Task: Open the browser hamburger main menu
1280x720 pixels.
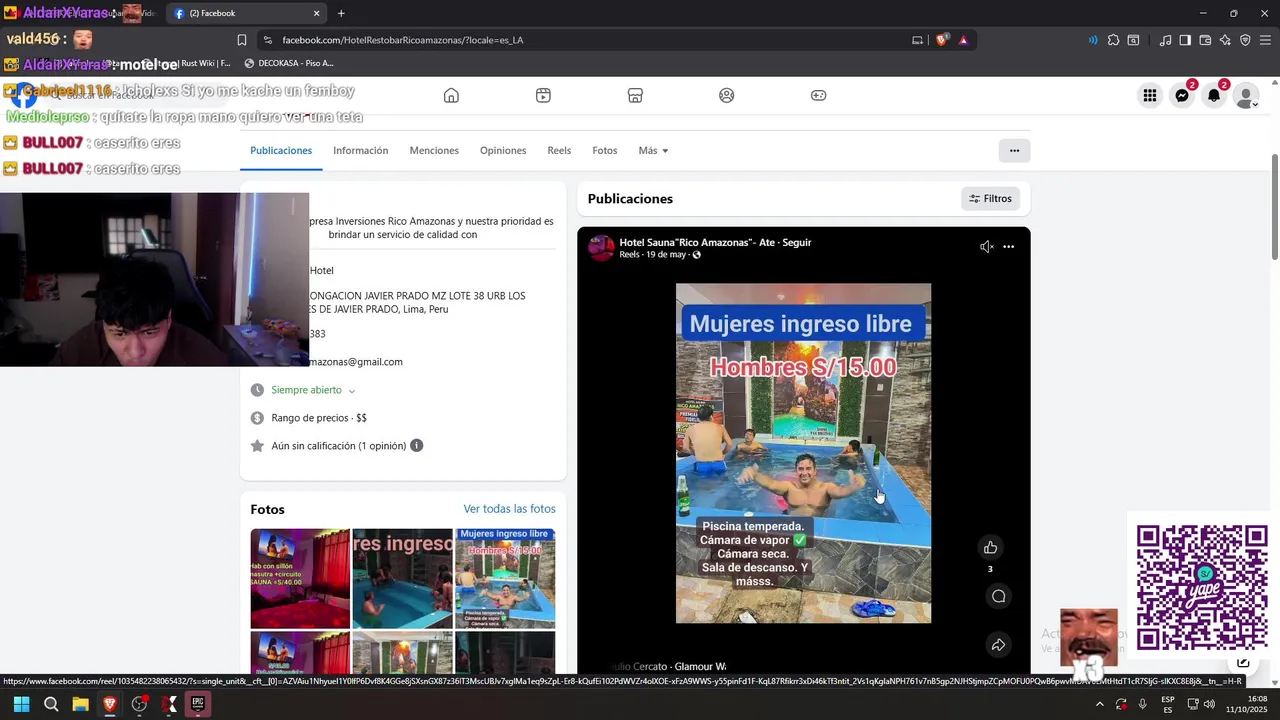Action: (x=1265, y=40)
